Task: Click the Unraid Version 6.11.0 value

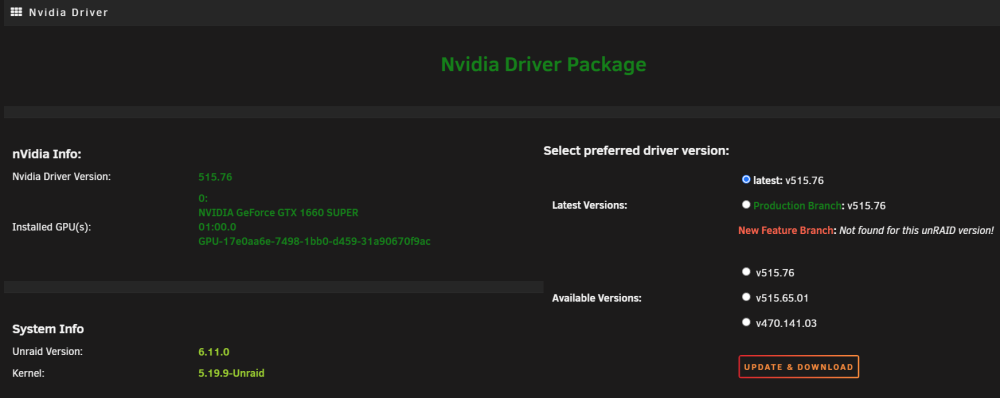Action: 214,351
